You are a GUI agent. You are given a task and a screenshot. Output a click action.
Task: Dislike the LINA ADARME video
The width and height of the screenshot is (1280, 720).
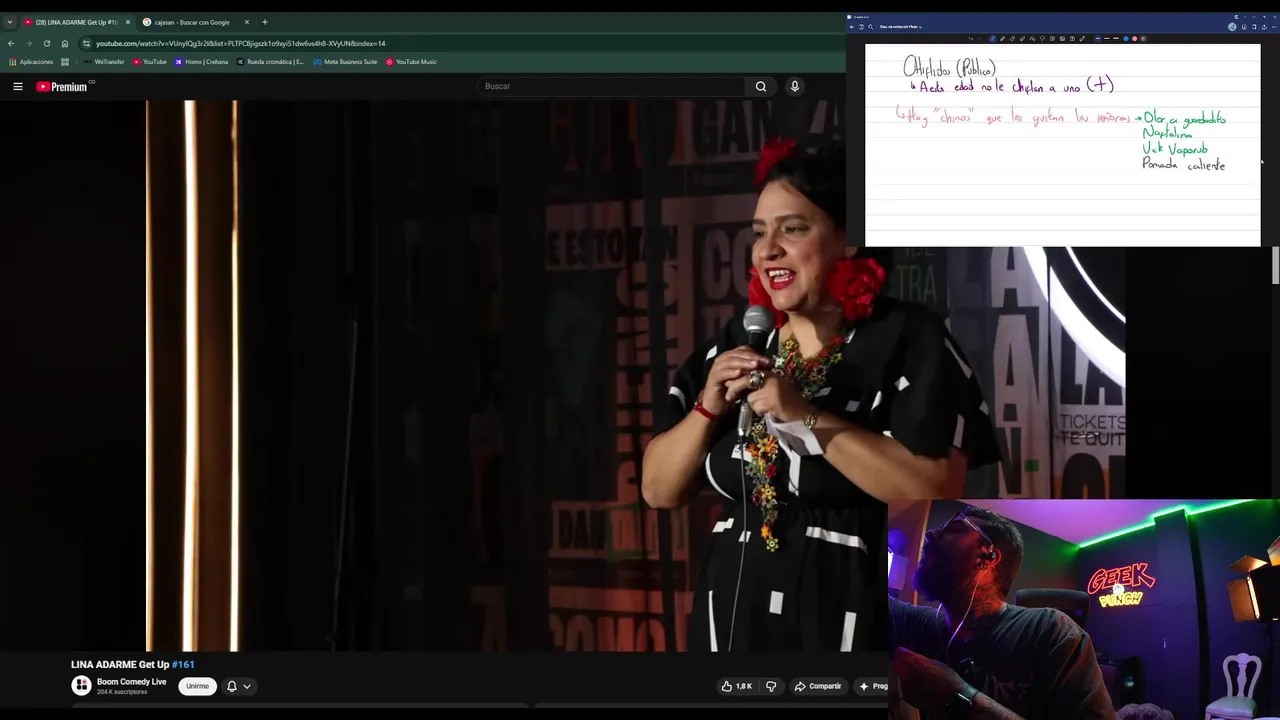[x=771, y=686]
